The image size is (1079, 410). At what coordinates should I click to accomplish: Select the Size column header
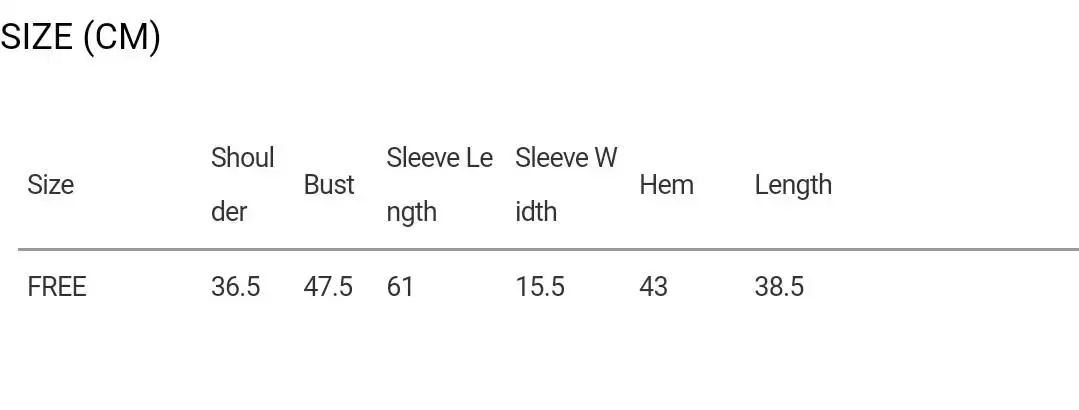[x=50, y=185]
